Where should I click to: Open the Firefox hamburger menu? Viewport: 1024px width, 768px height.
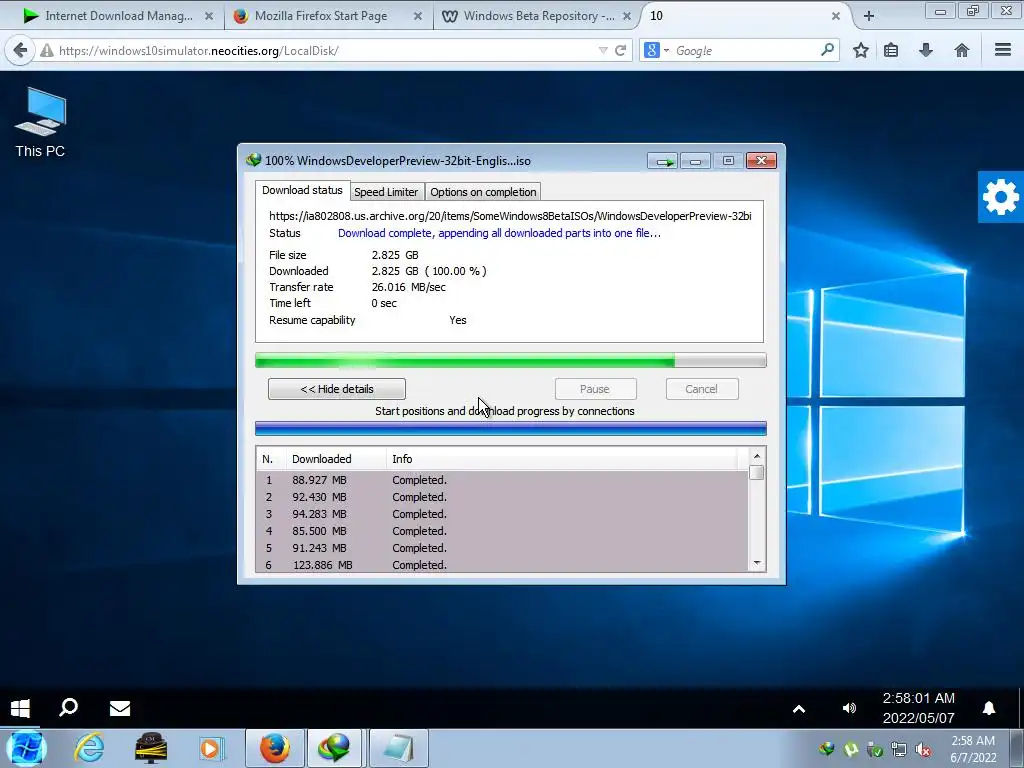1003,50
